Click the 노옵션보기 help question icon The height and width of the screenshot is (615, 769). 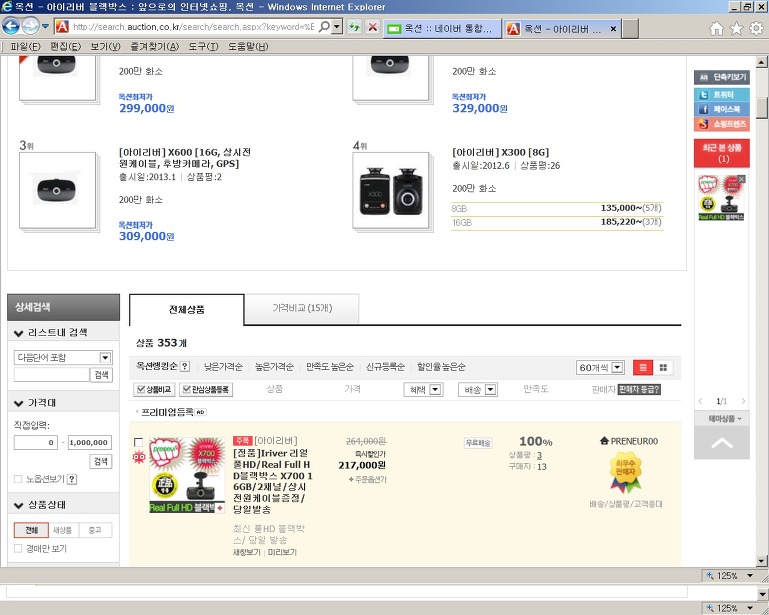(x=72, y=479)
